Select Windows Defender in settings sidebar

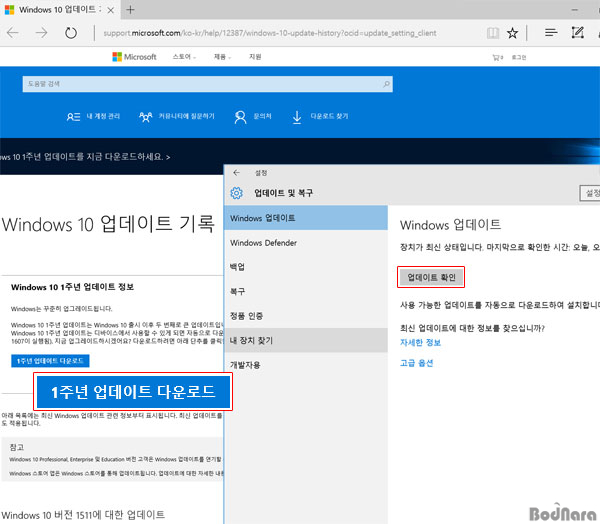tap(265, 242)
